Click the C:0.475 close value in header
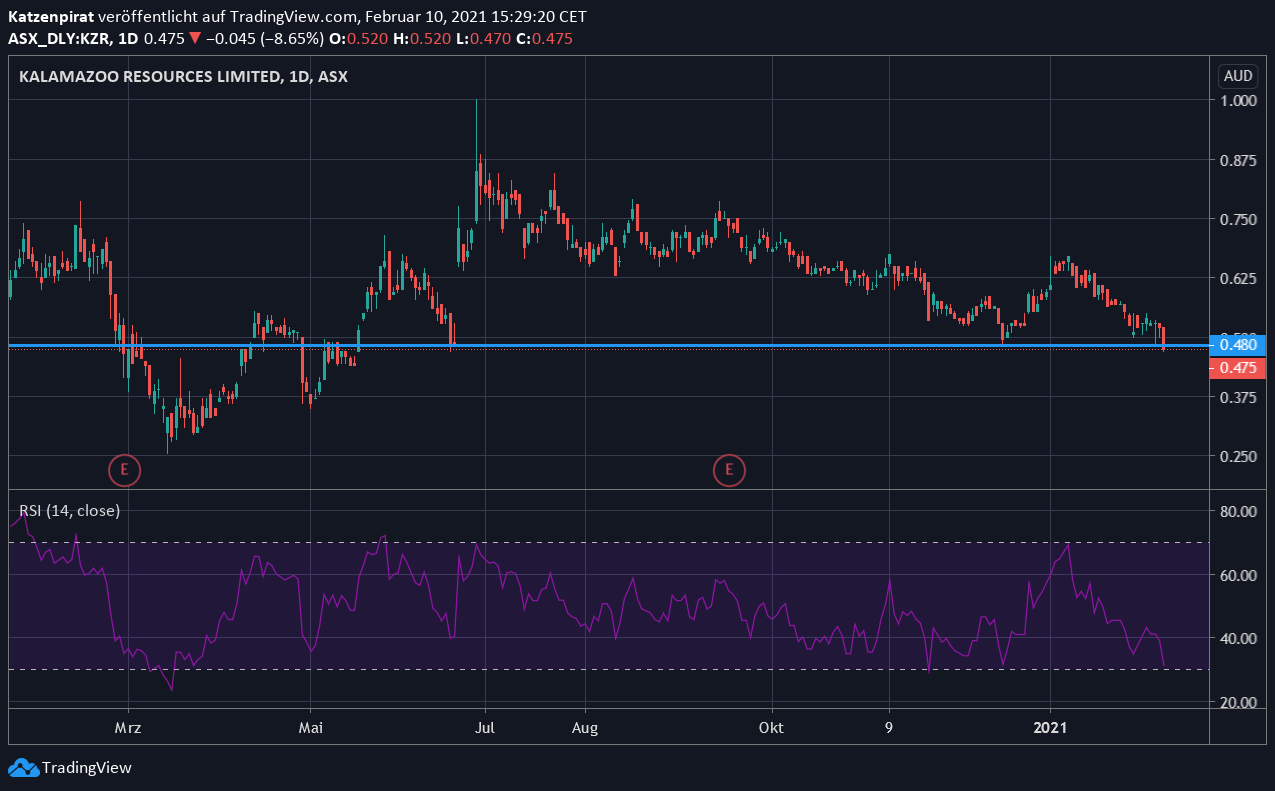The image size is (1275, 791). click(544, 39)
